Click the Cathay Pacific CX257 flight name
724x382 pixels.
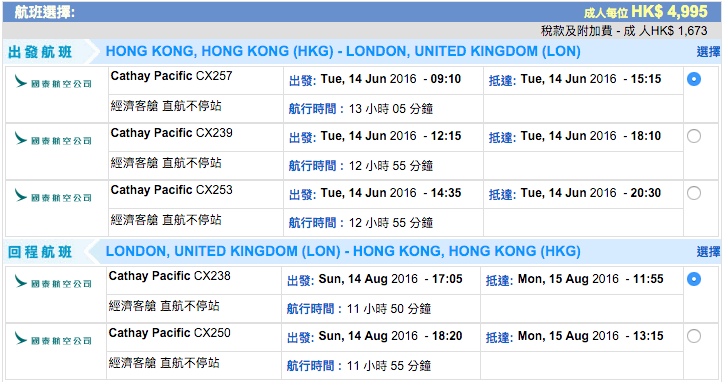pyautogui.click(x=171, y=76)
